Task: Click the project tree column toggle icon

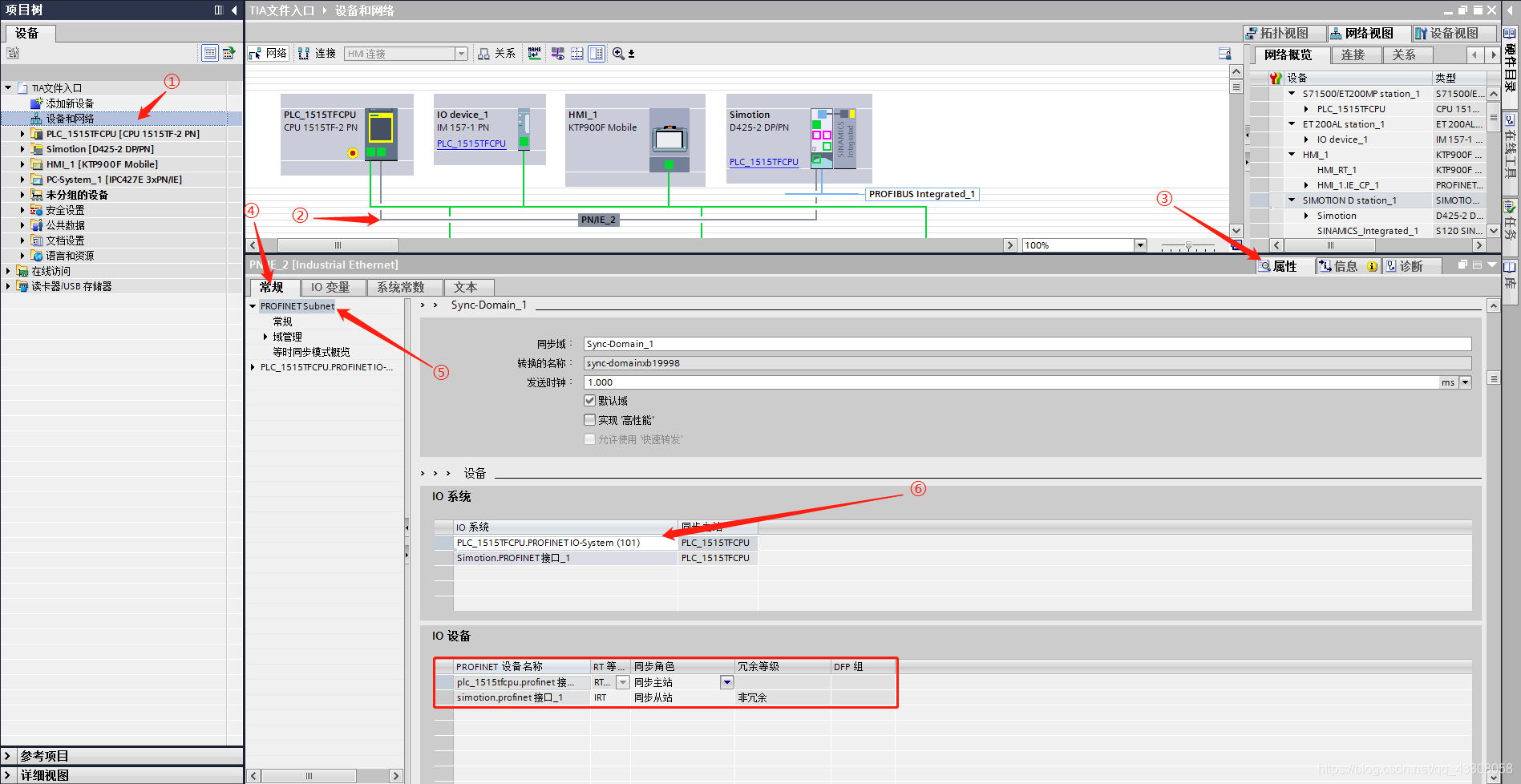Action: [x=218, y=10]
